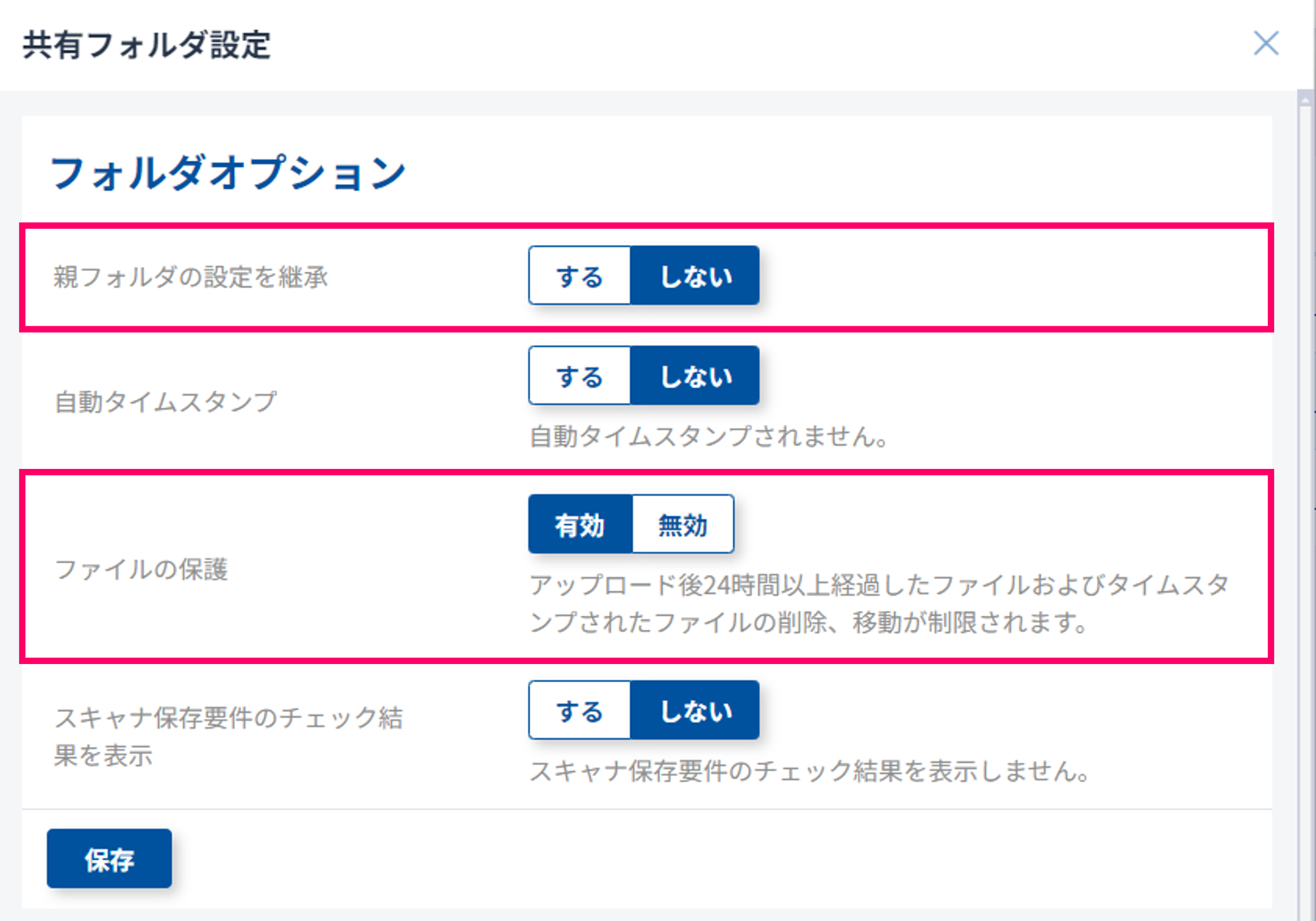Select しない for 親フォルダの設定を継承

[695, 276]
